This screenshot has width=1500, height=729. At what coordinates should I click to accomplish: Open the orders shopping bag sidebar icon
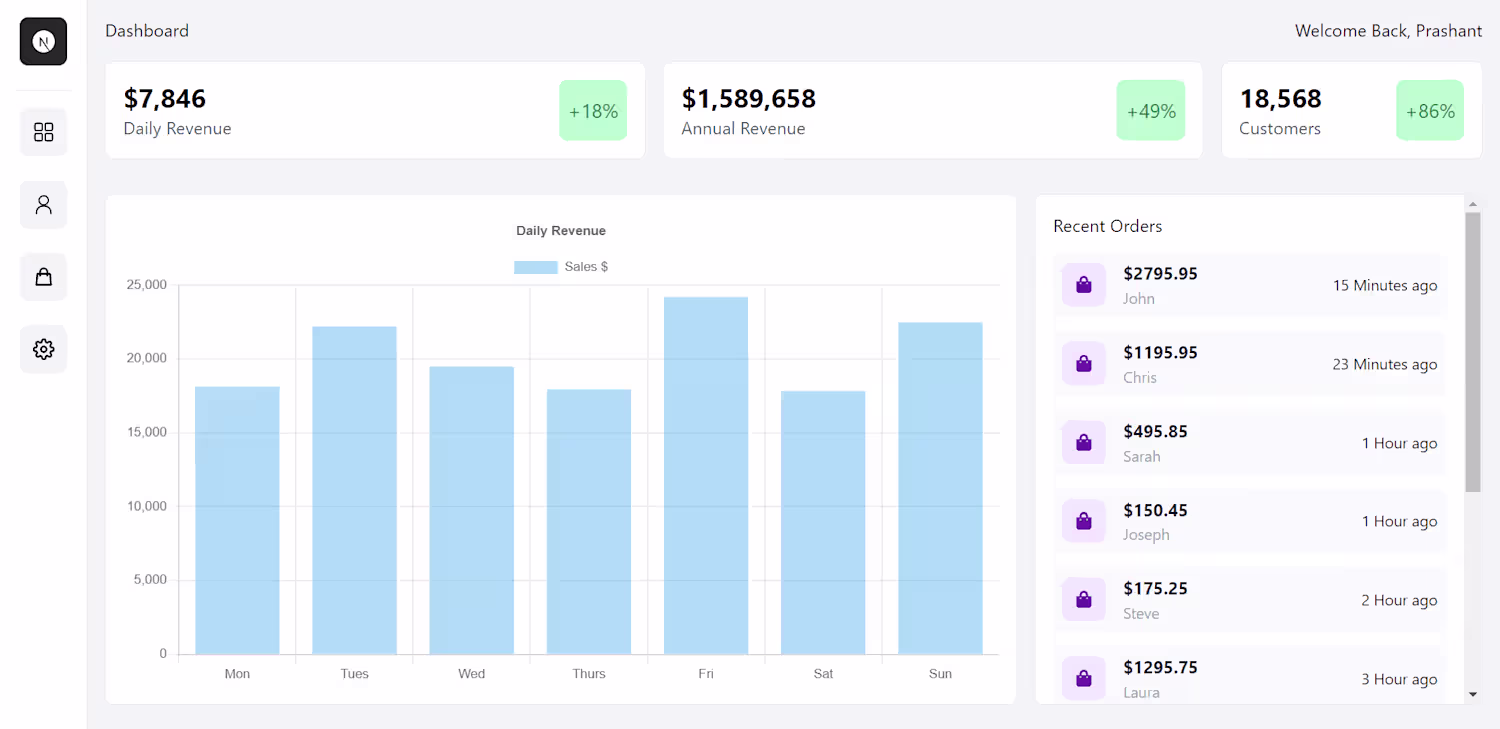[x=43, y=277]
